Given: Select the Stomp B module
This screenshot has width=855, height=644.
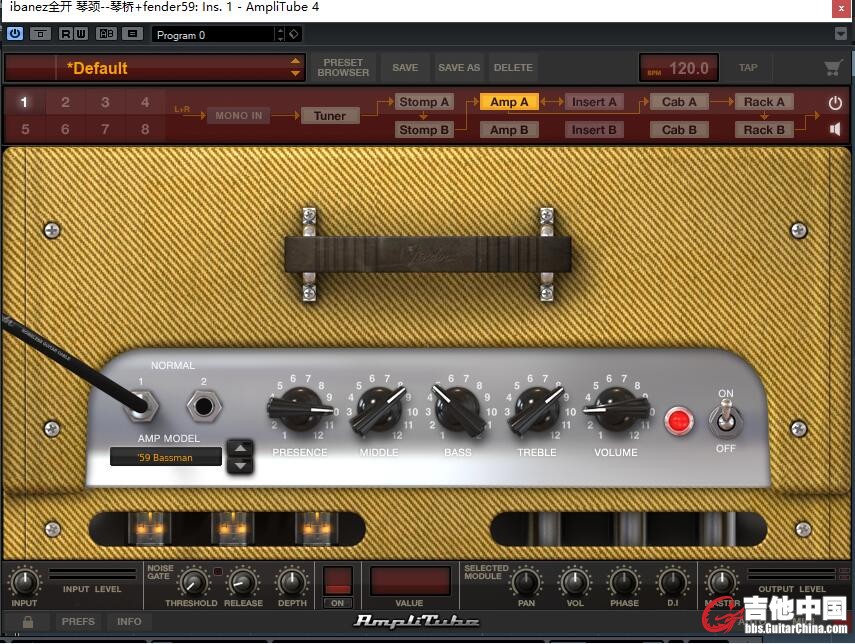Looking at the screenshot, I should (424, 130).
